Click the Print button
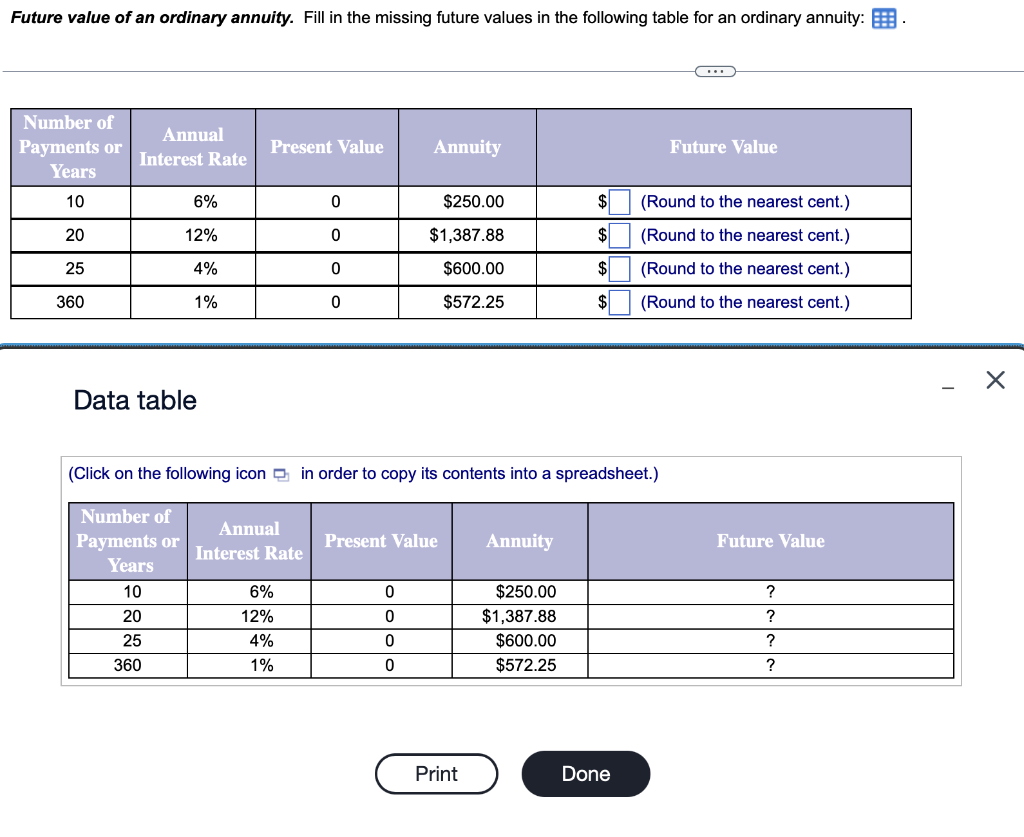Image resolution: width=1024 pixels, height=837 pixels. point(436,773)
